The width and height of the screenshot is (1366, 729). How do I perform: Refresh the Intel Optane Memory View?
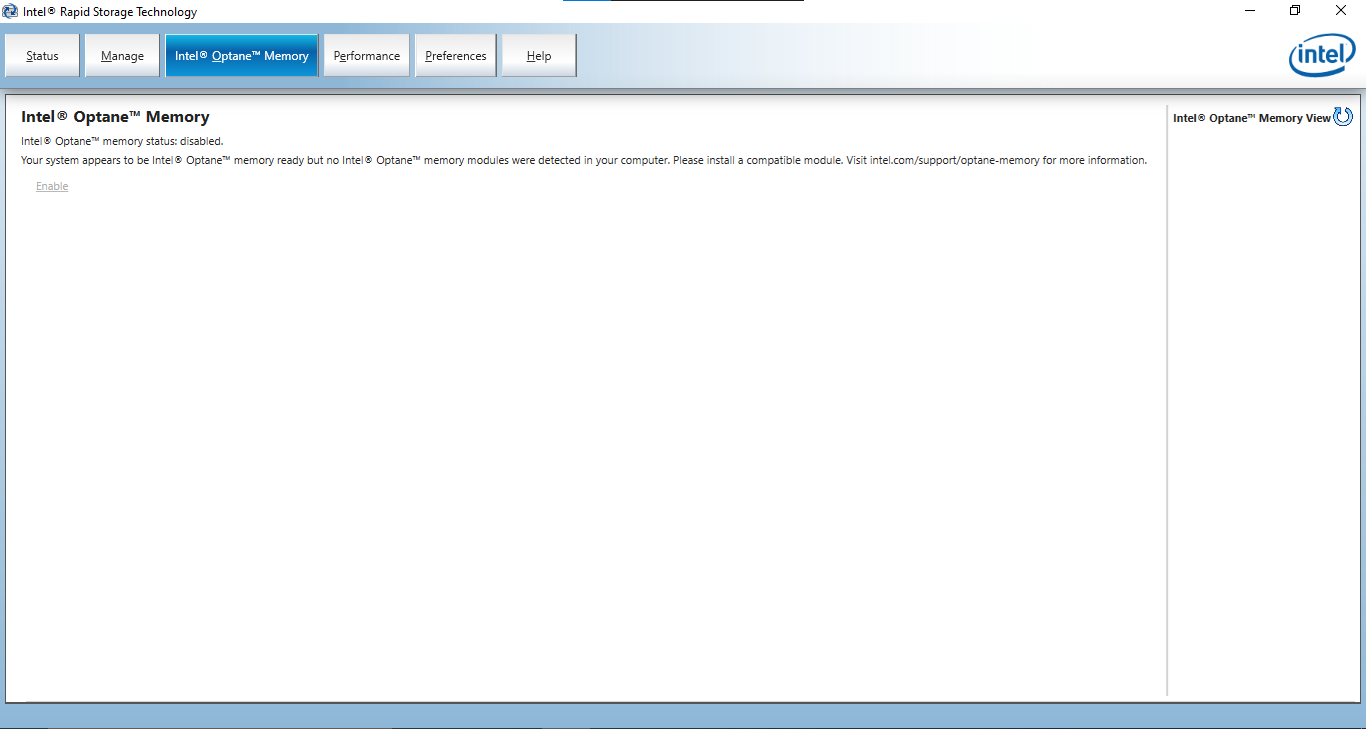1343,117
